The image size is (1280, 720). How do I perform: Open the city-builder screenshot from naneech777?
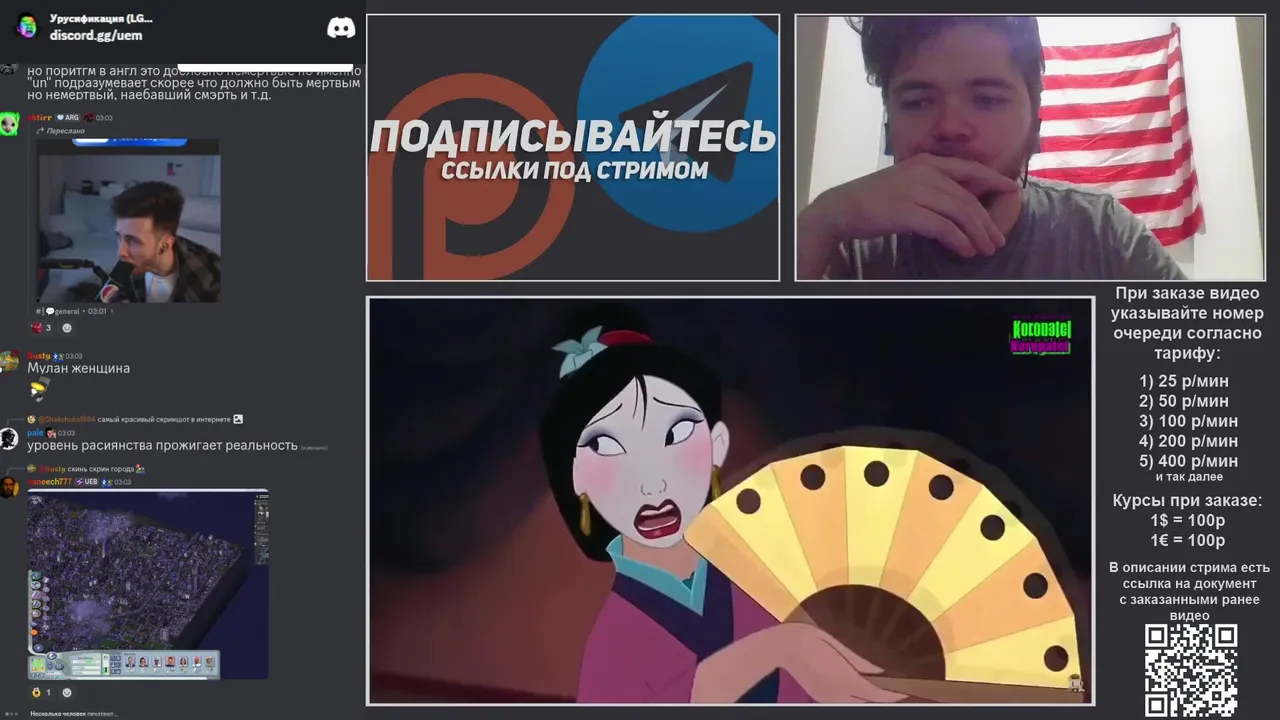tap(148, 584)
